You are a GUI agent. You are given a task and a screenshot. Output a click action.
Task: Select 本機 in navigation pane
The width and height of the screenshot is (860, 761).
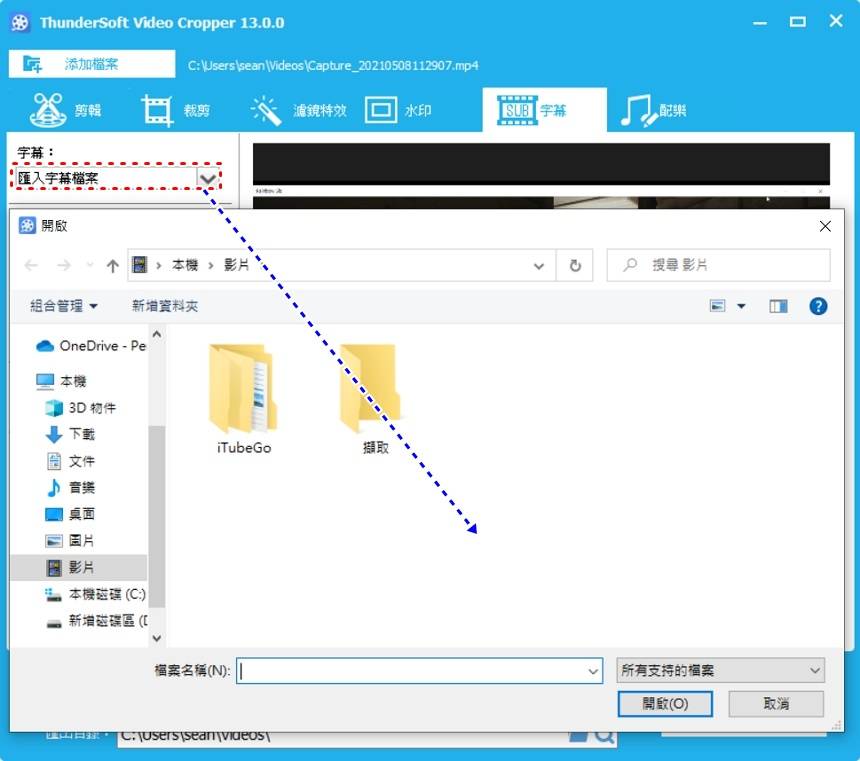tap(61, 381)
